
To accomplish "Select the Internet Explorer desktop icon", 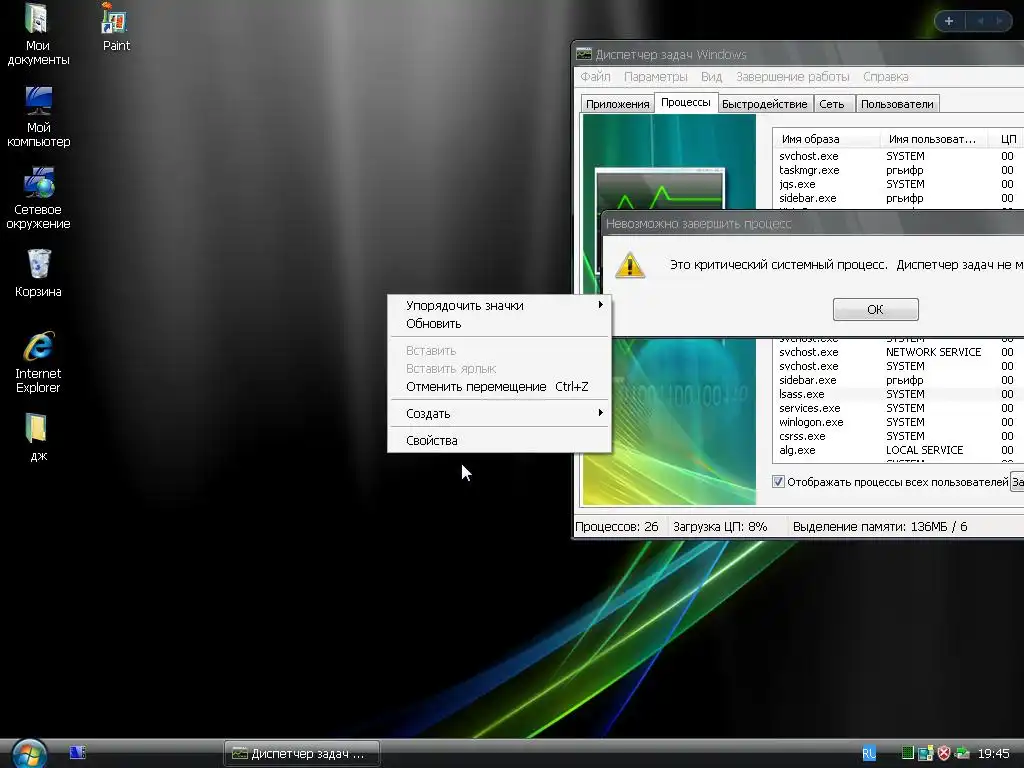I will coord(38,362).
